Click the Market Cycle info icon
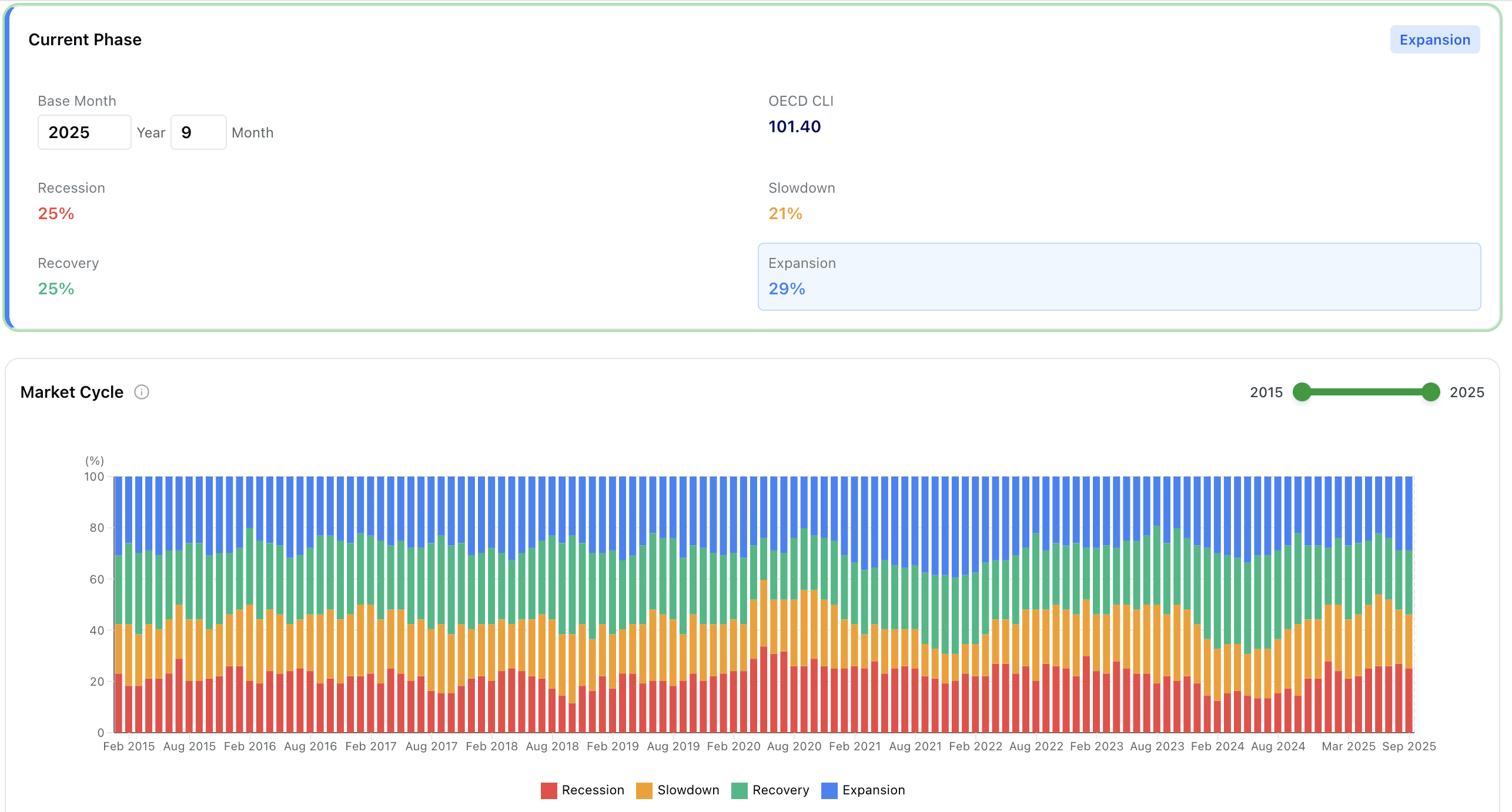The image size is (1512, 812). [142, 392]
